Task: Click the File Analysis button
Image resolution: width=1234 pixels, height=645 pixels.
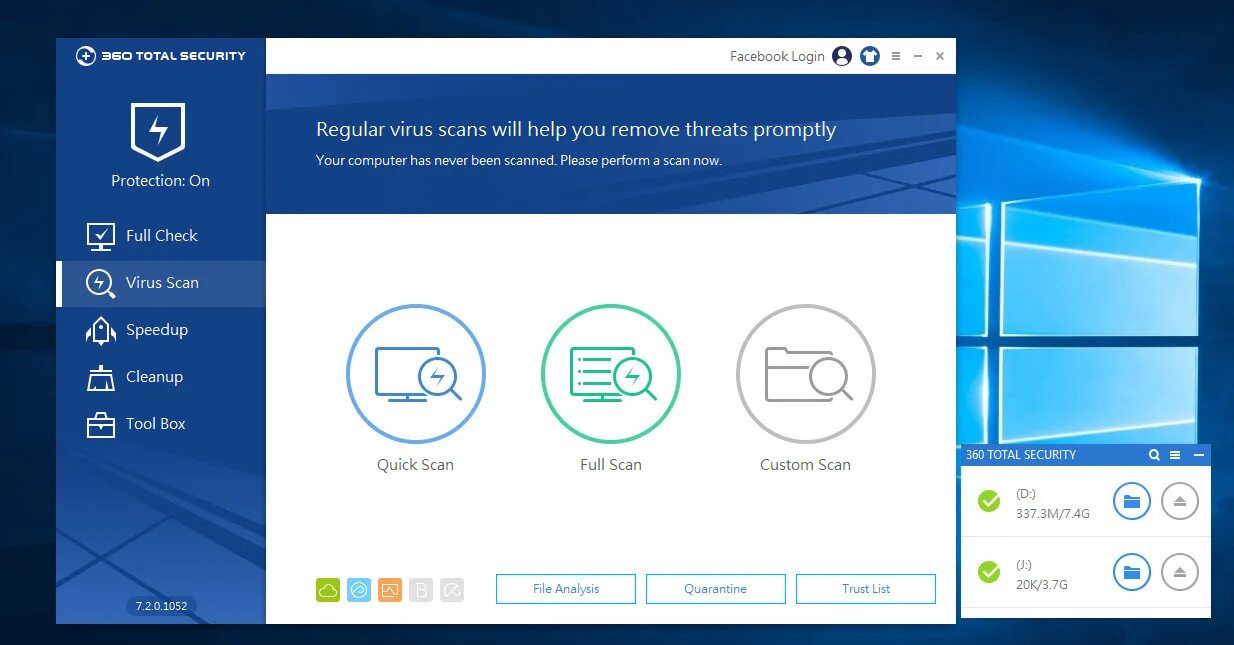Action: pyautogui.click(x=566, y=589)
